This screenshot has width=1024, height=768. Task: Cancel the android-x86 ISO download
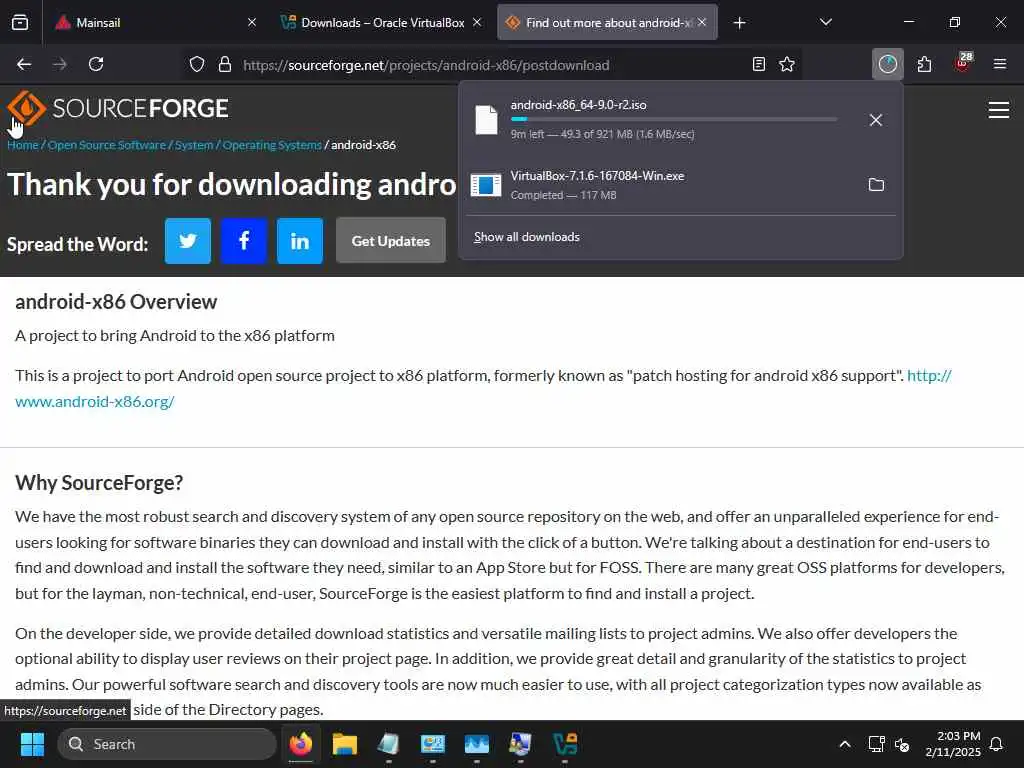click(x=876, y=120)
